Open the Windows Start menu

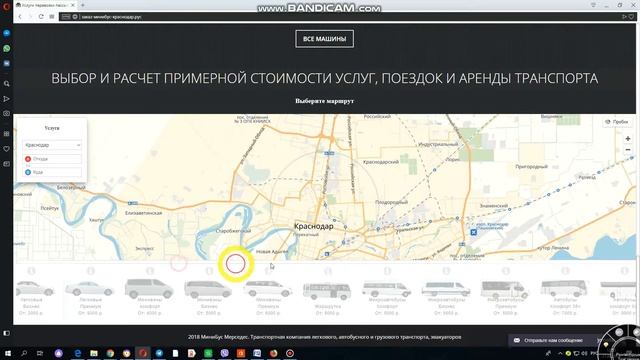pos(7,353)
